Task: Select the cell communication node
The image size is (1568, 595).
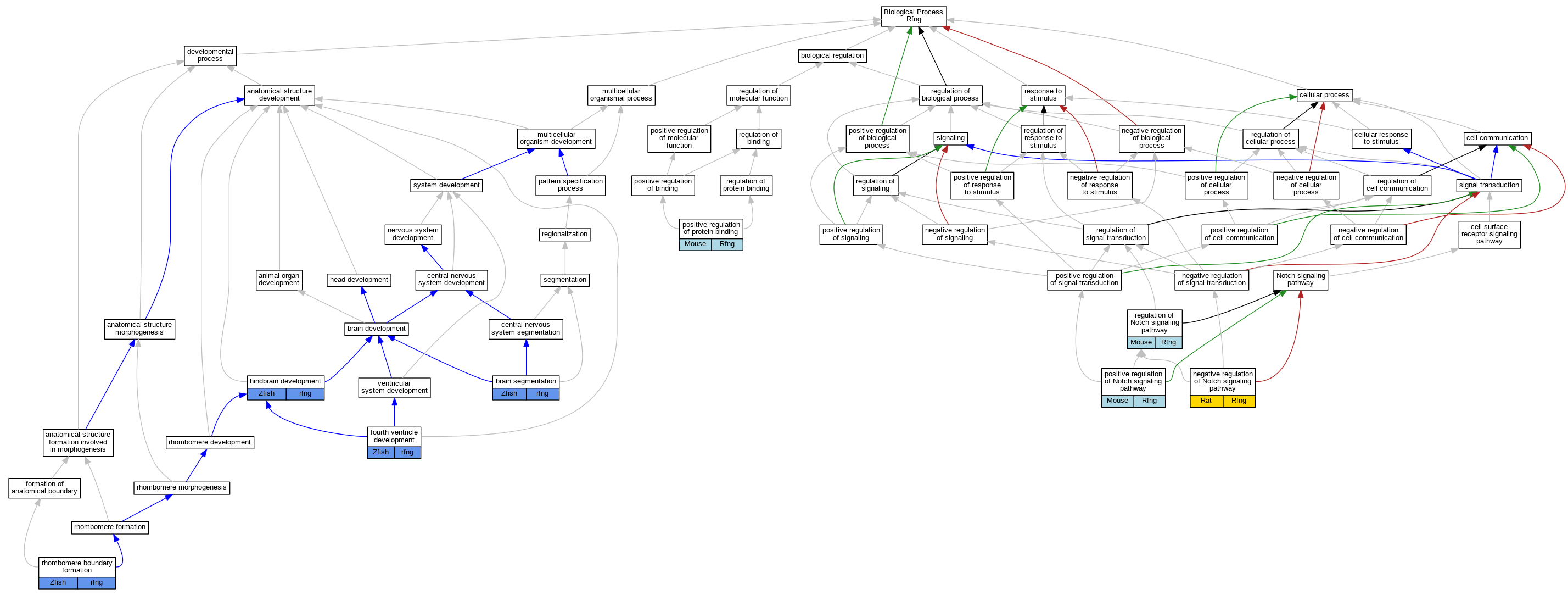Action: pos(1497,138)
